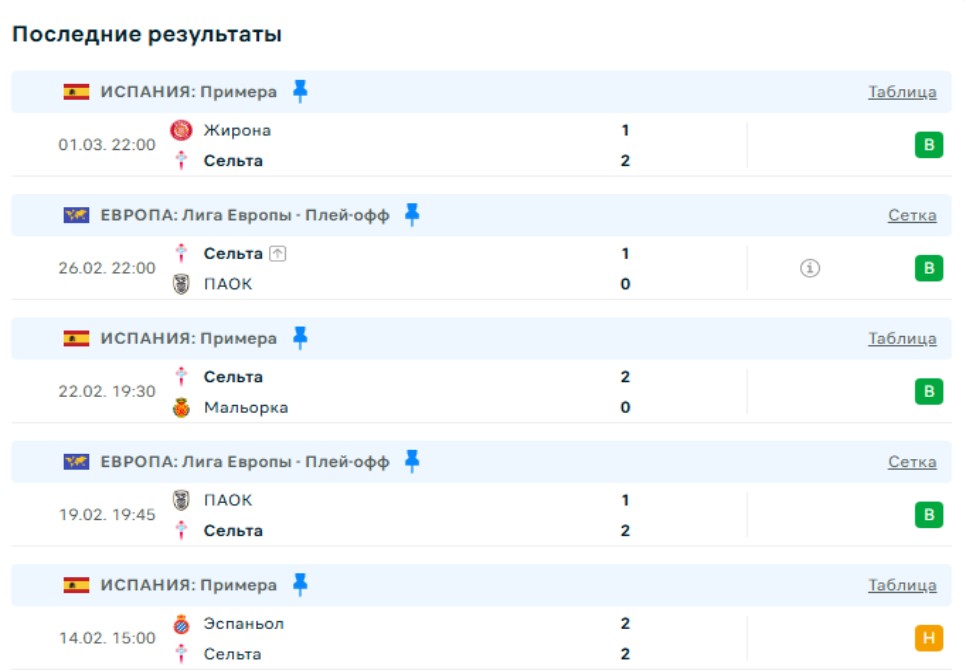Pin the top Испания Примера league header
Screen dimensions: 966x670
point(300,92)
